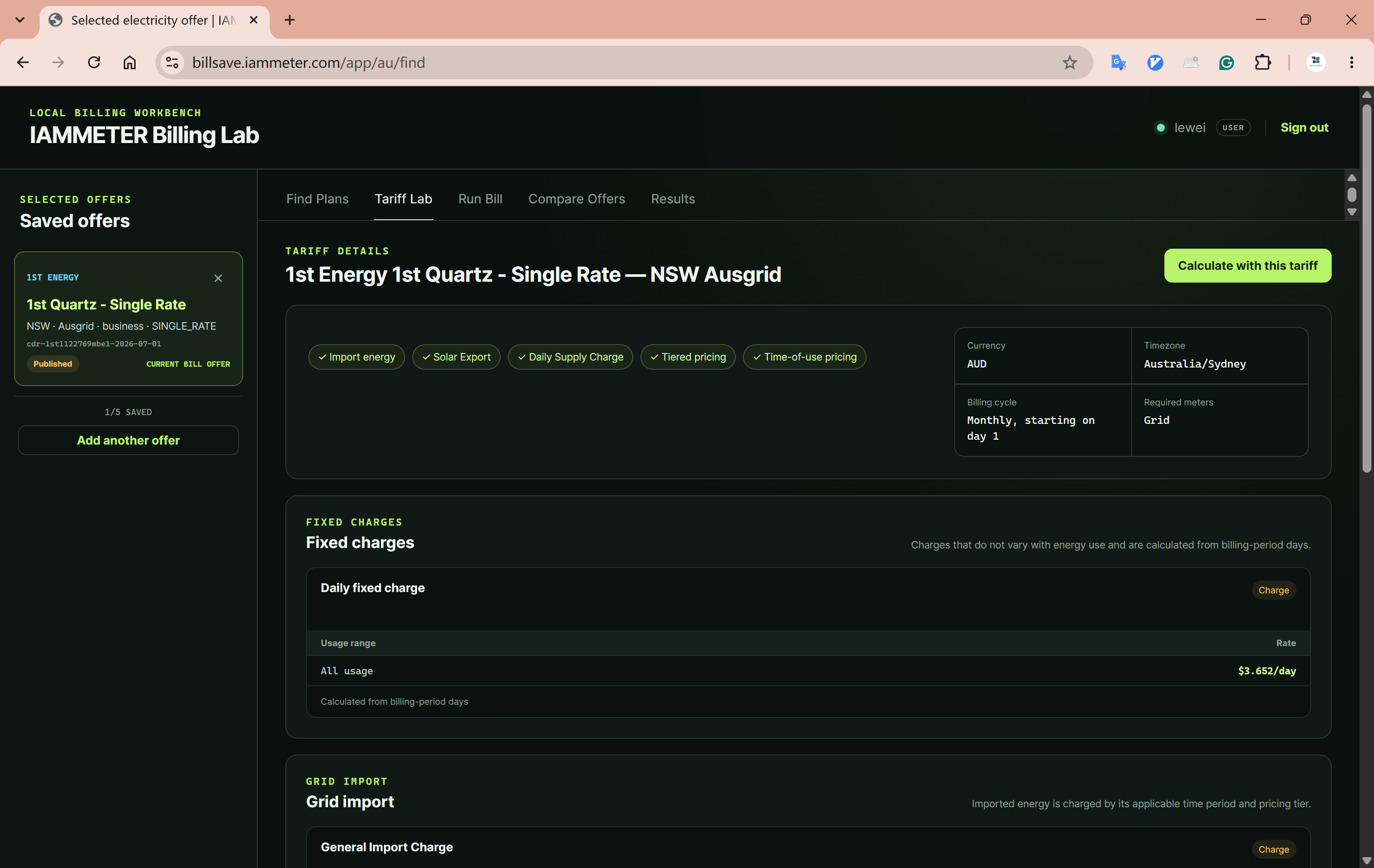Click Add another offer
Viewport: 1374px width, 868px height.
tap(129, 440)
